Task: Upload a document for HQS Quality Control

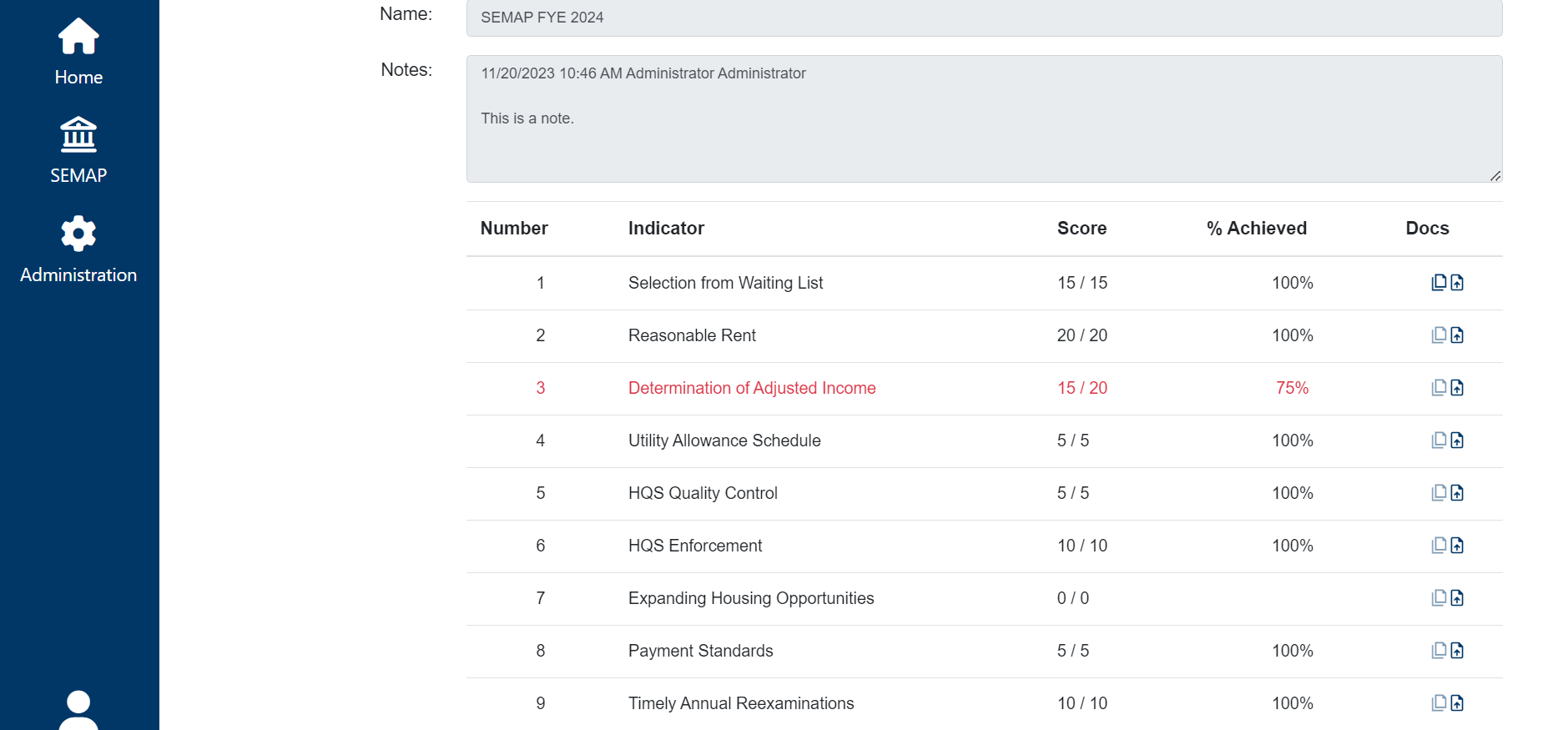Action: pos(1457,493)
